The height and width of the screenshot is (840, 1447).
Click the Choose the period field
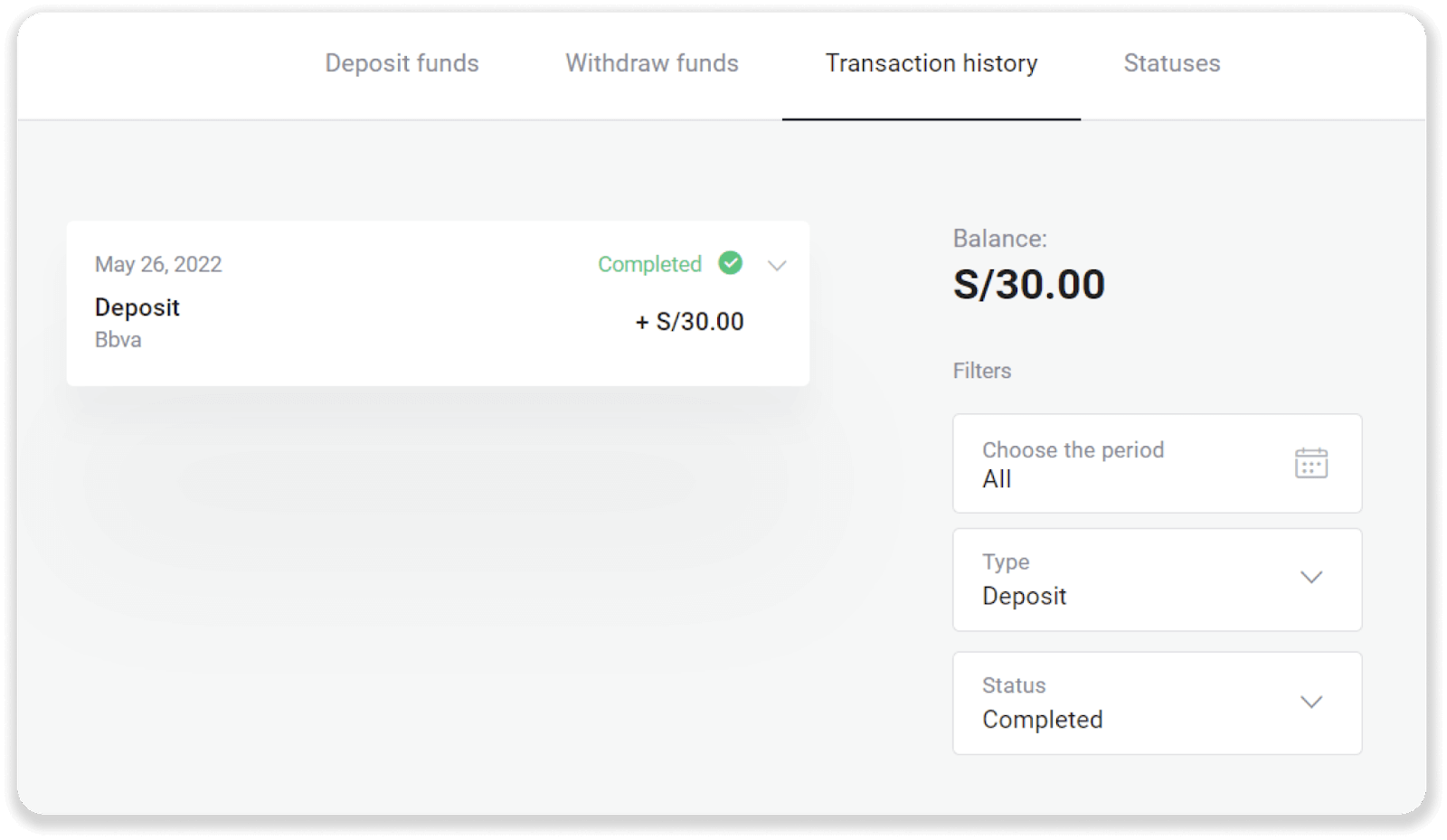pos(1121,464)
